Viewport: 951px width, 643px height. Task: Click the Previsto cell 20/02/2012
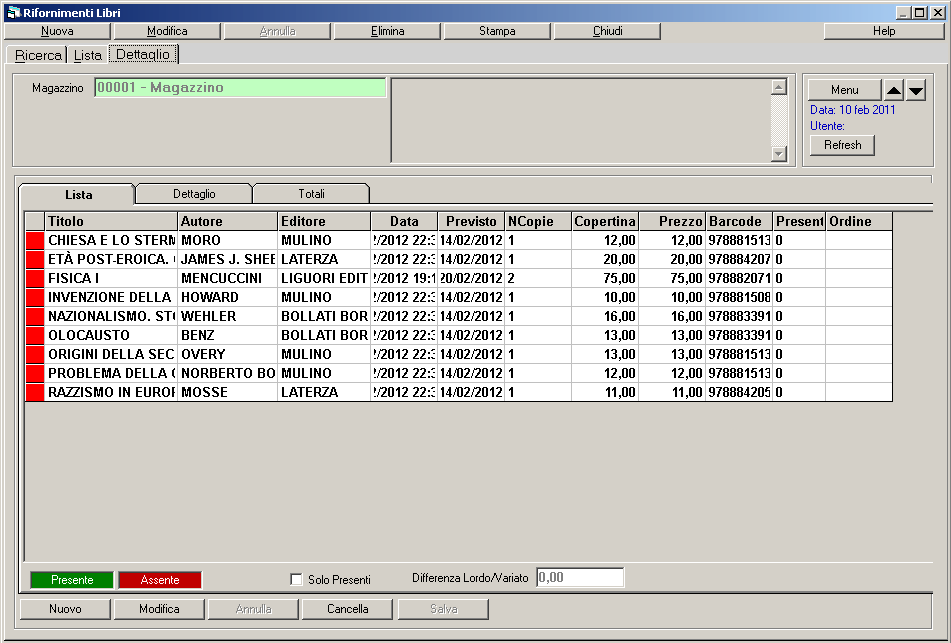471,278
